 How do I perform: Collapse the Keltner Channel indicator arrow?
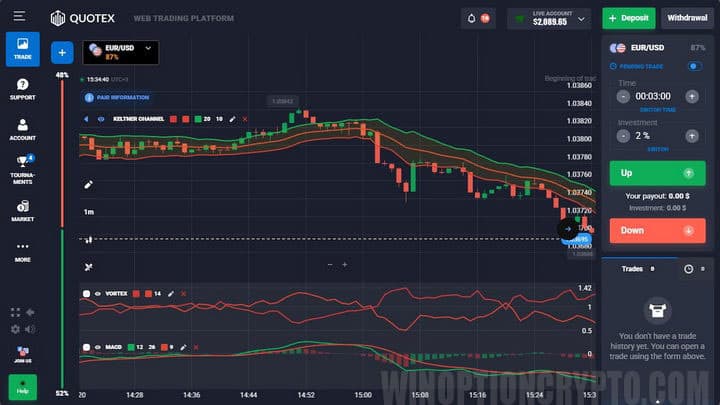tap(86, 119)
